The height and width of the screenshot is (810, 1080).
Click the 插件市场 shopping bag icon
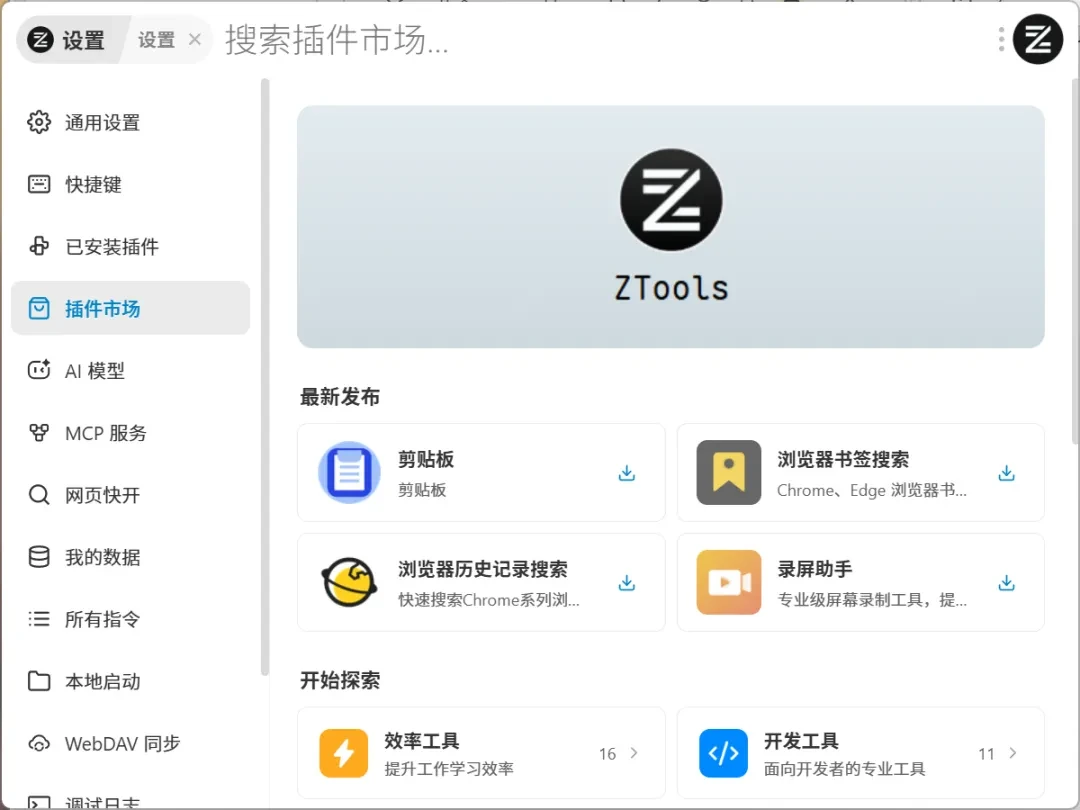pyautogui.click(x=39, y=308)
